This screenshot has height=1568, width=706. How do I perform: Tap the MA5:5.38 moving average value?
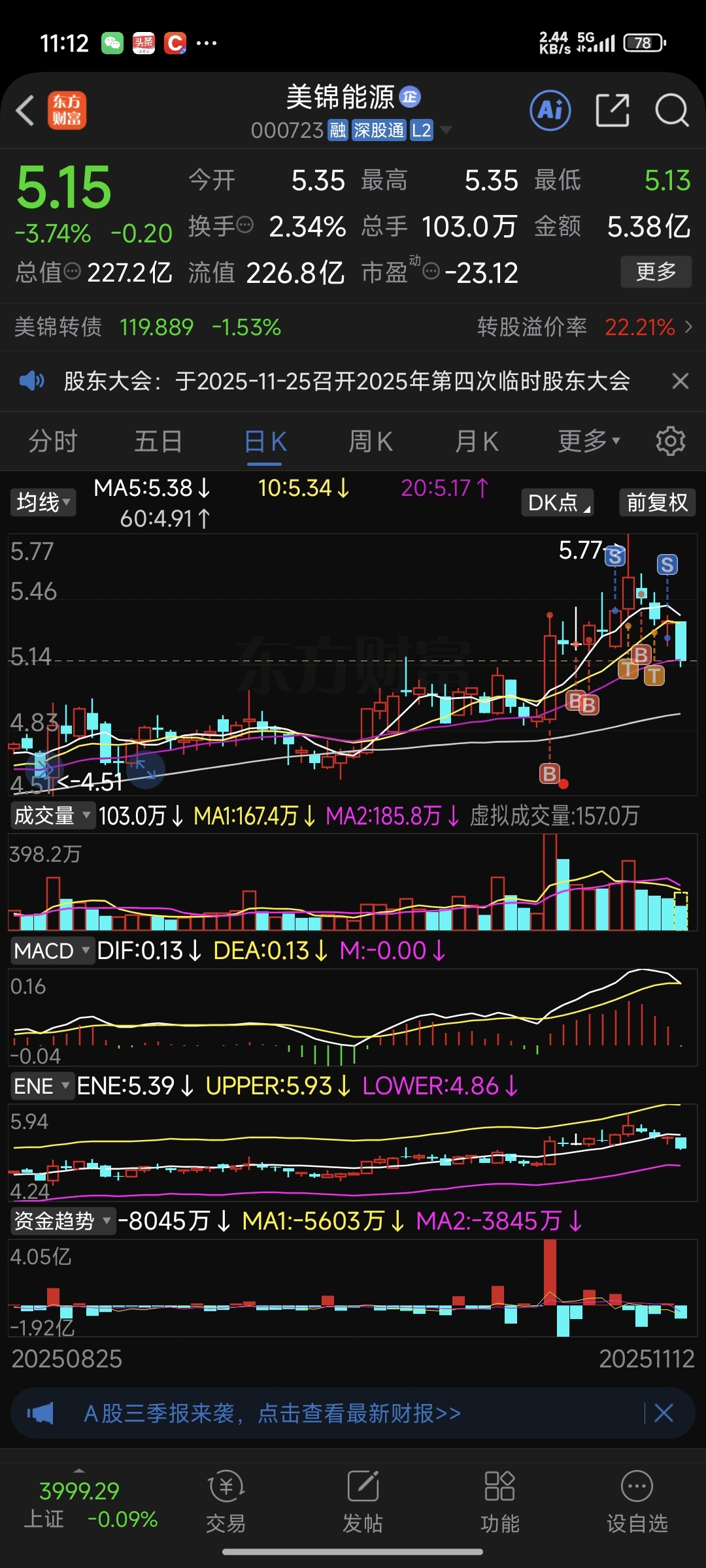point(152,488)
